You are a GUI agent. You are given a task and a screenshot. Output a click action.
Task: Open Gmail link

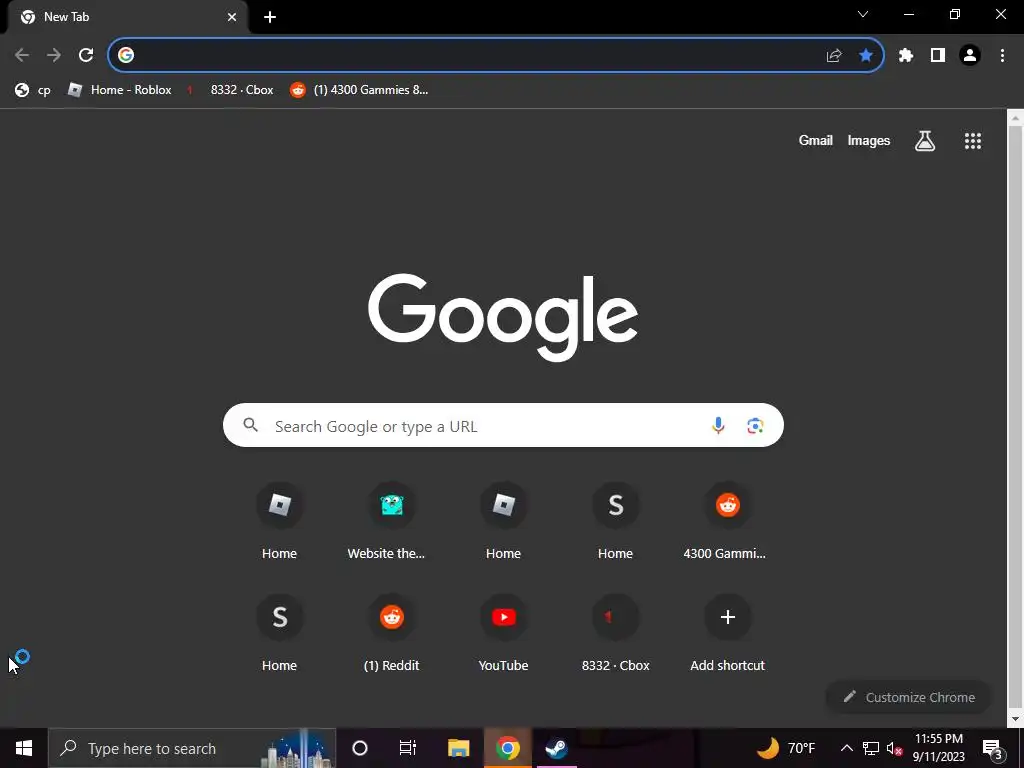816,140
